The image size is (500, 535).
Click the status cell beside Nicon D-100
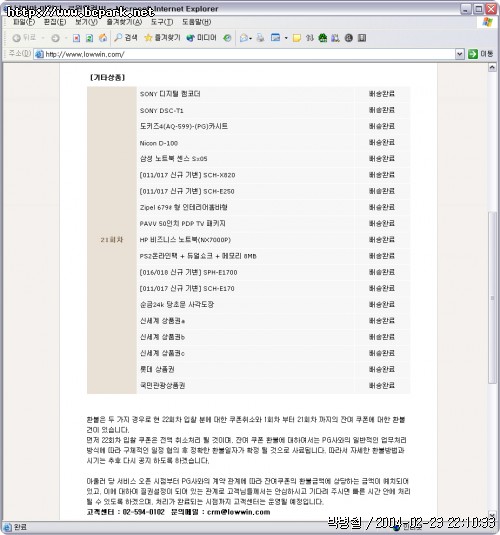click(382, 143)
